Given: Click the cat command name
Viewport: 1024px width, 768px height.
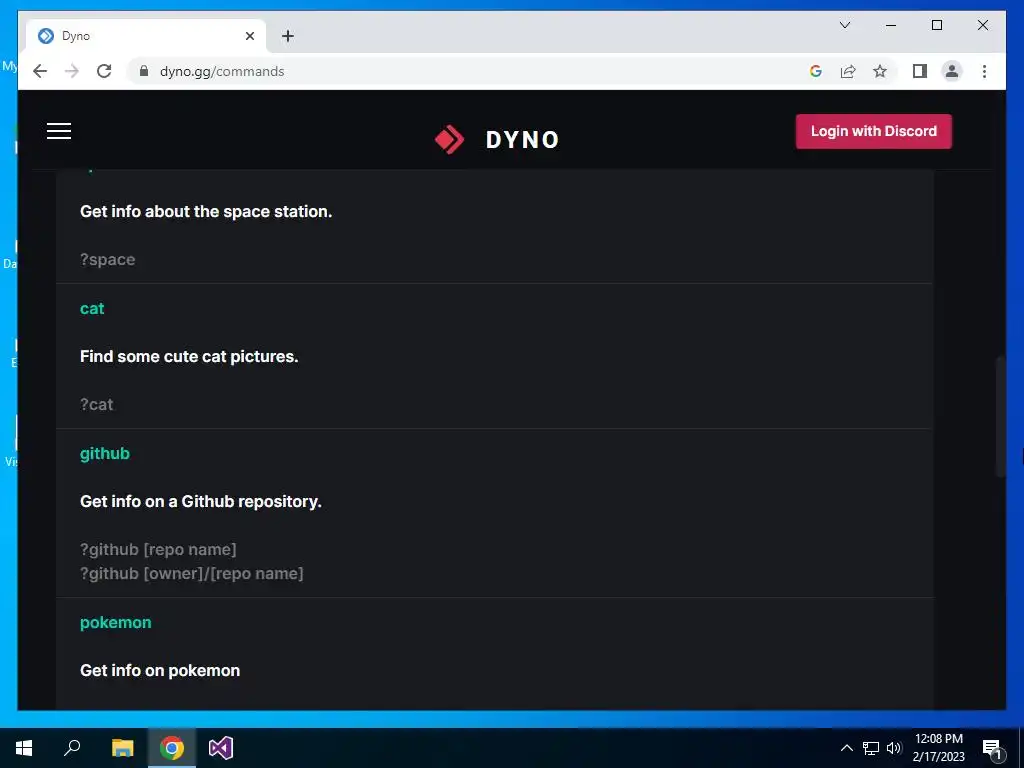Looking at the screenshot, I should point(92,308).
